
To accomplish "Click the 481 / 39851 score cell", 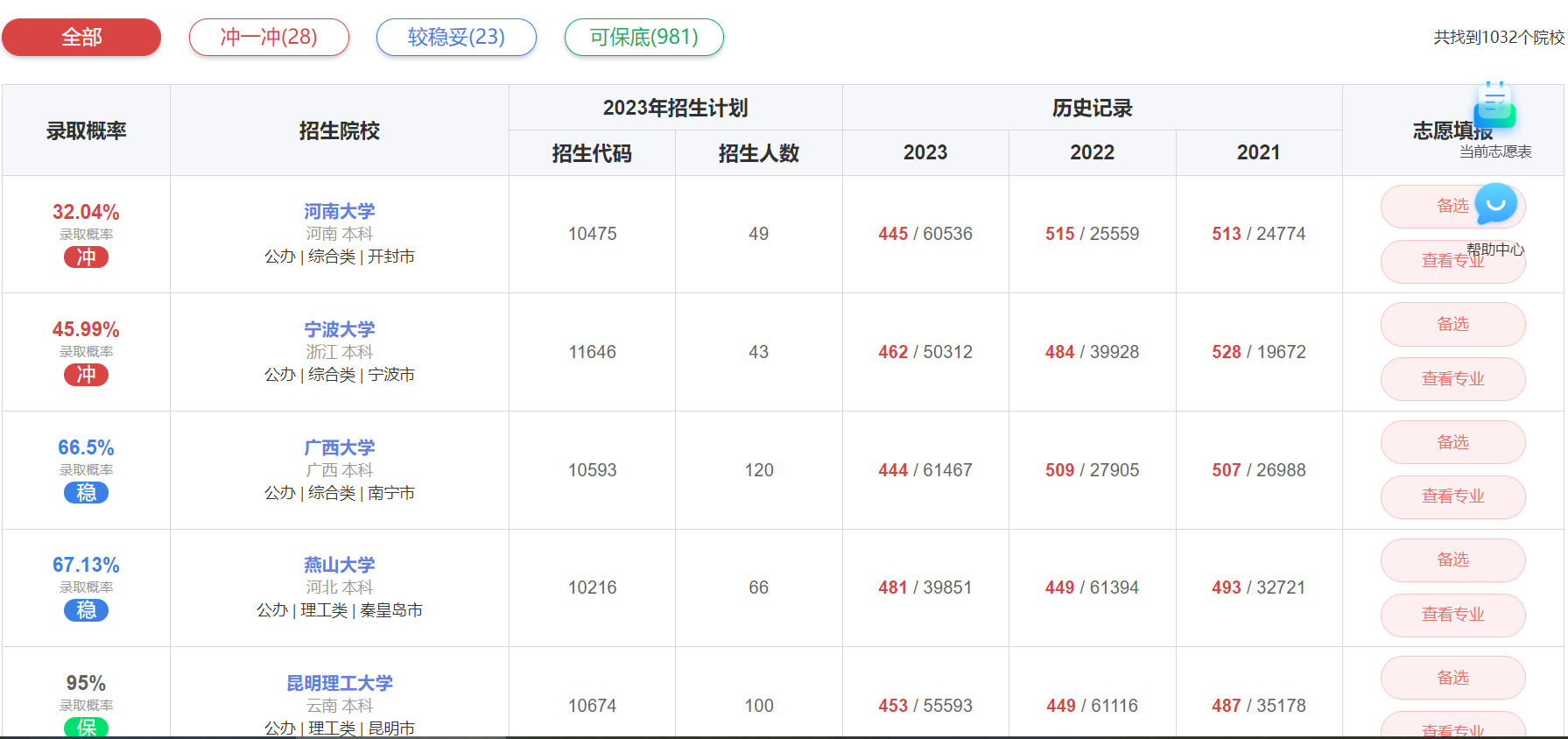I will 925,588.
